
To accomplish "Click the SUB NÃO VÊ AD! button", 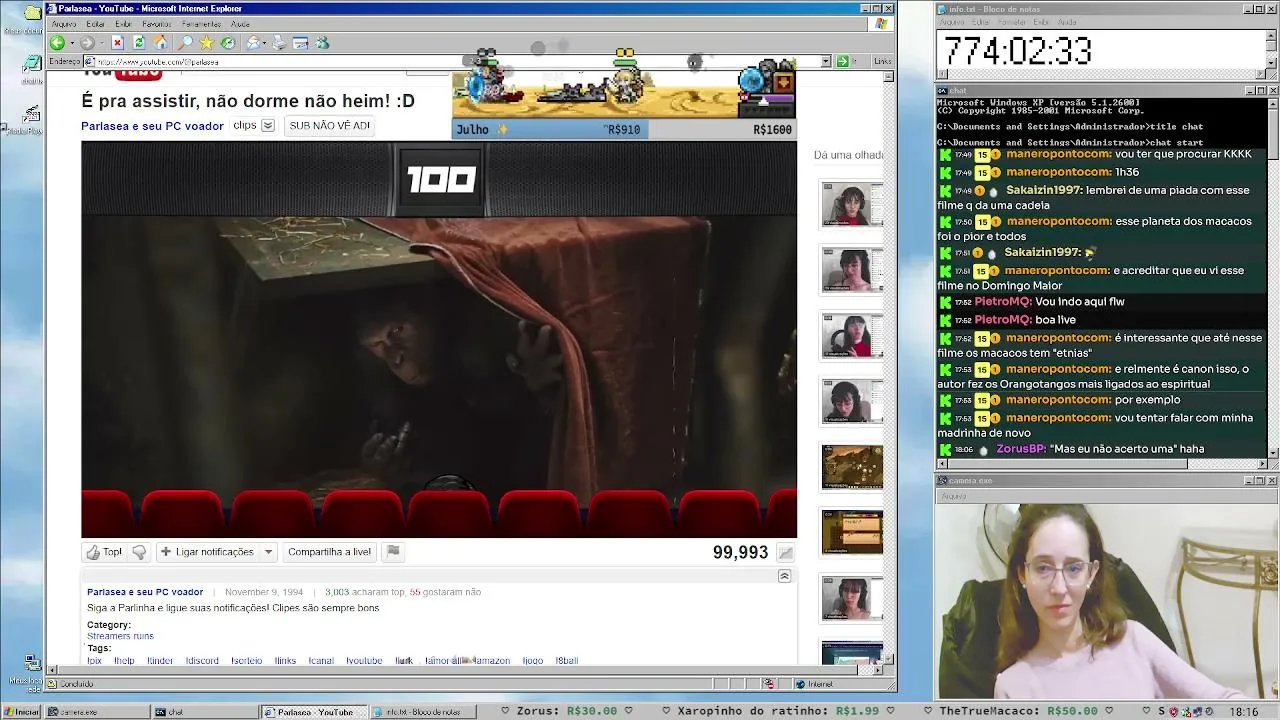I will (329, 126).
